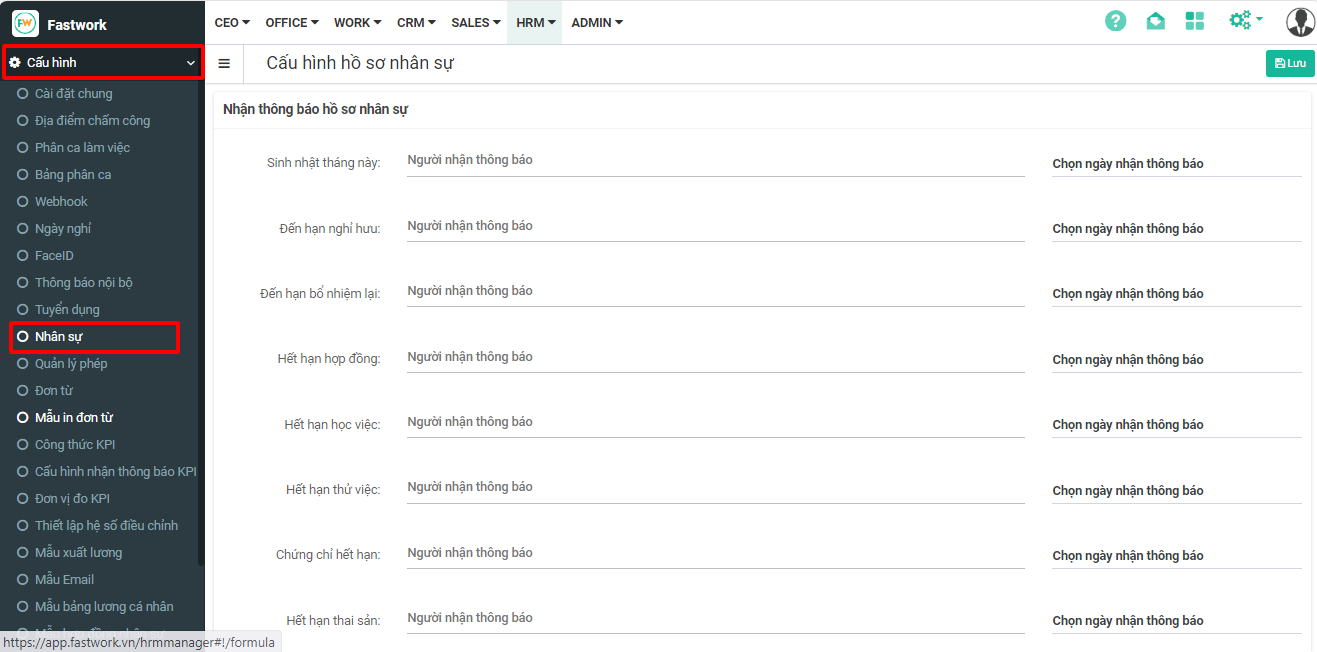Open Công thức KPI page
The width and height of the screenshot is (1317, 652).
tap(75, 445)
